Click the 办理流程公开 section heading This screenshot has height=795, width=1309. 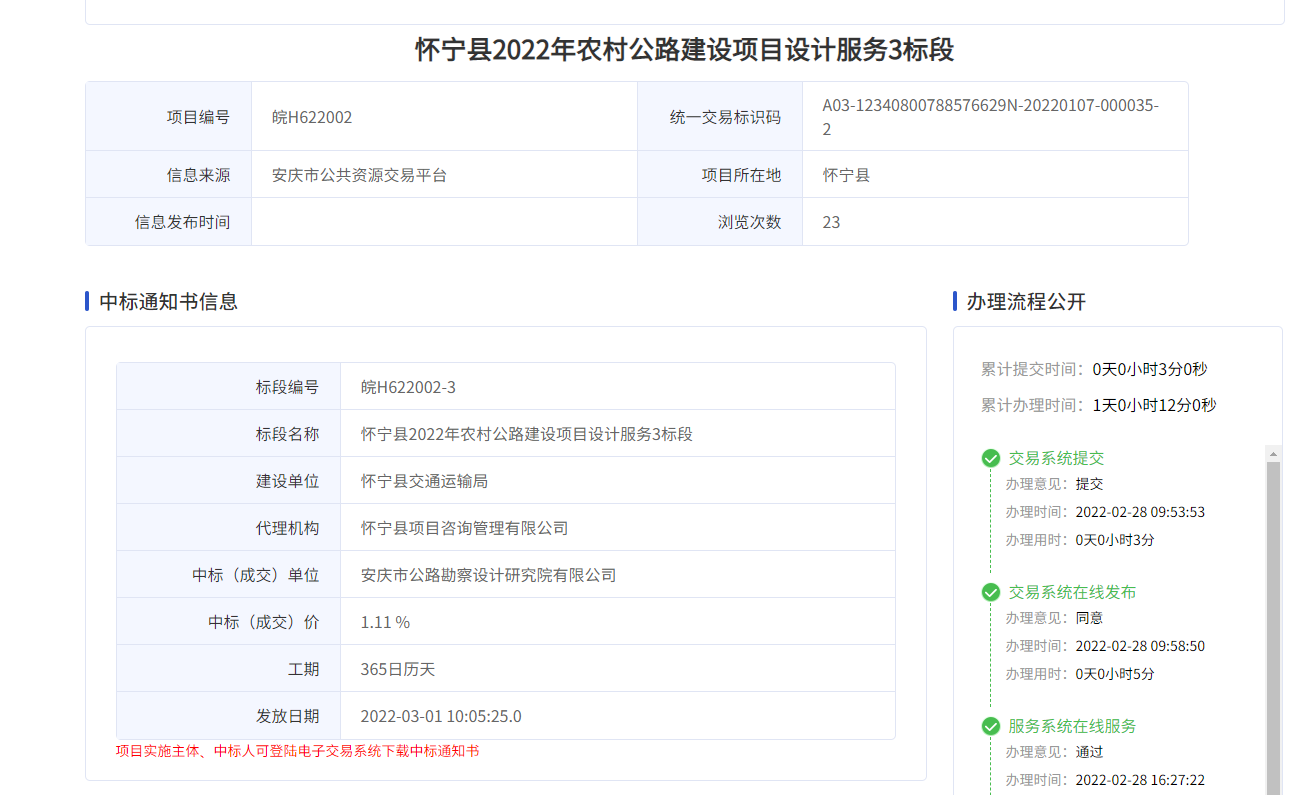point(1025,301)
